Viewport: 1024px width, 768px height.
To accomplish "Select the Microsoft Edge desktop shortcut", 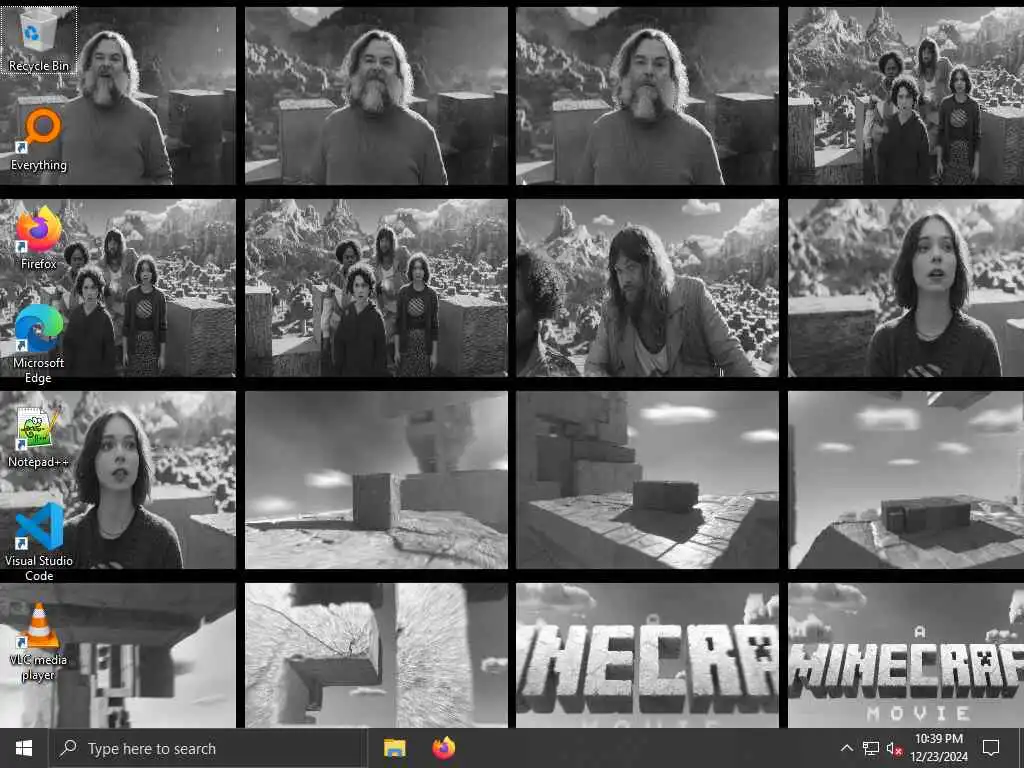I will coord(39,344).
